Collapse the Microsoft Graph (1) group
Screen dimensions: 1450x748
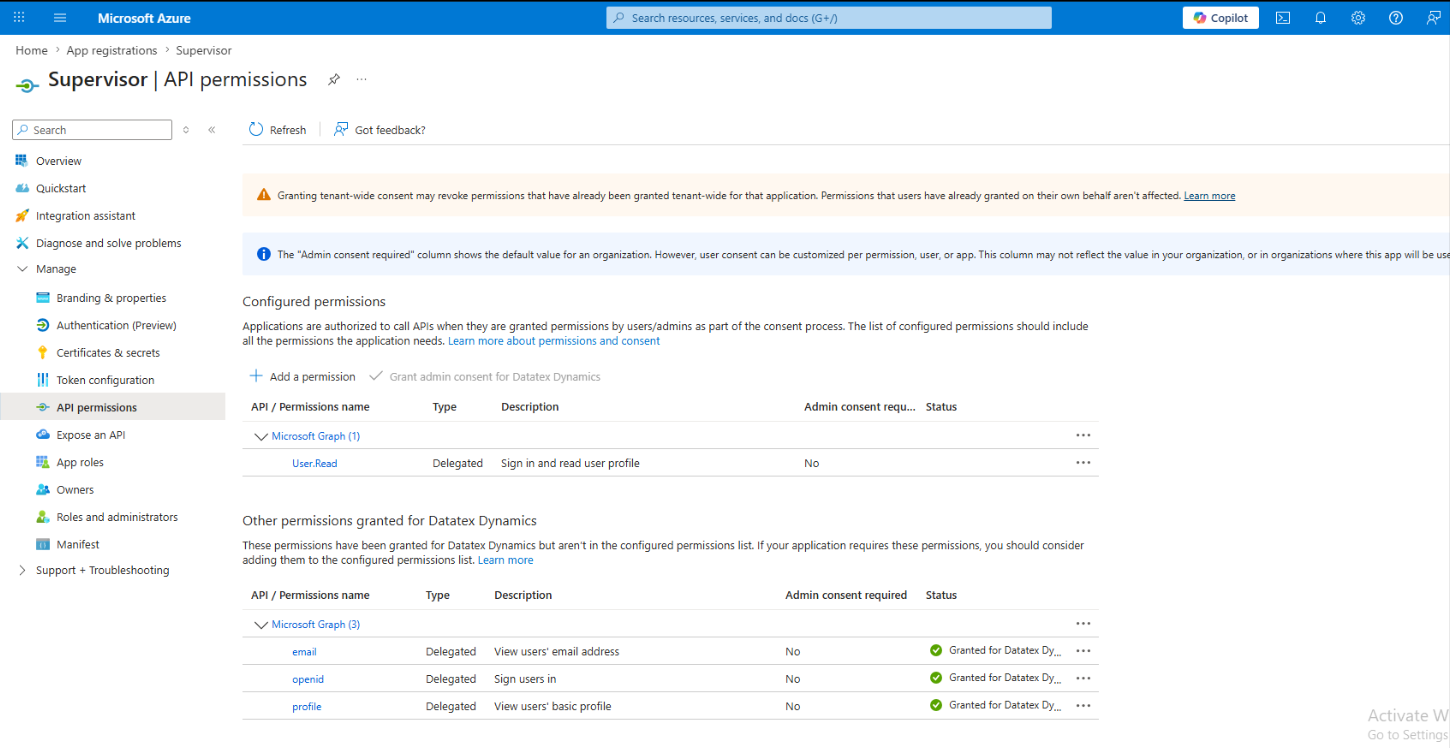coord(262,436)
